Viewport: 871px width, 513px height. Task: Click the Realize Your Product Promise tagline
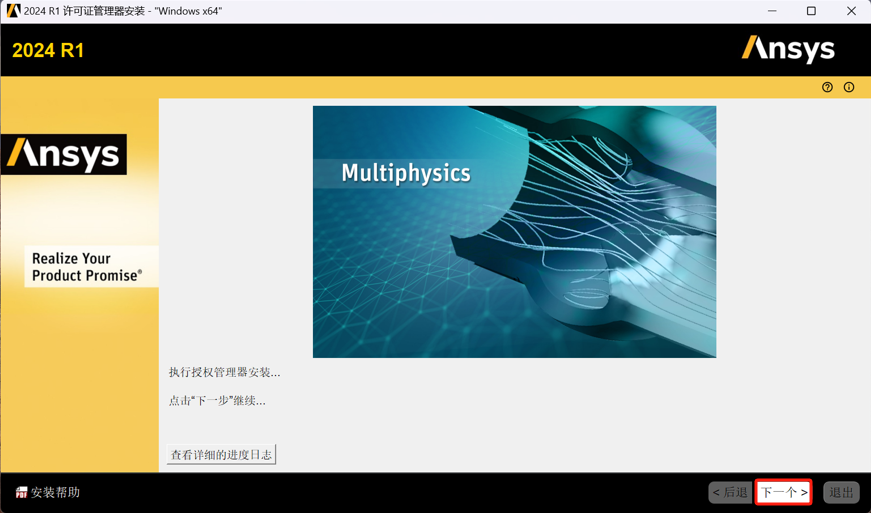tap(87, 267)
